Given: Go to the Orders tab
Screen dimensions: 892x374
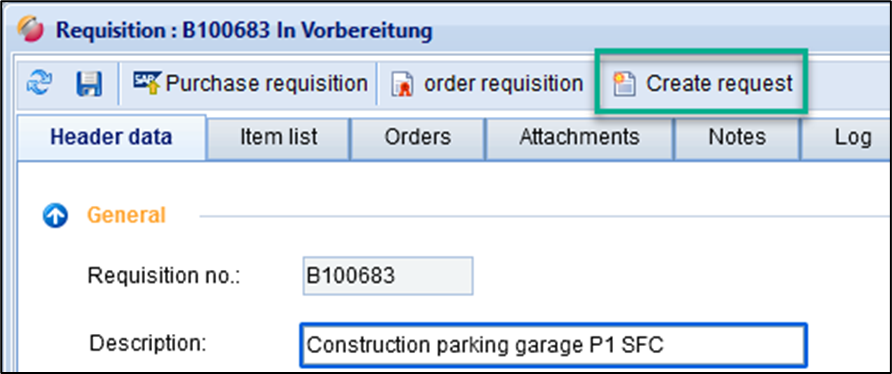Looking at the screenshot, I should click(x=418, y=137).
